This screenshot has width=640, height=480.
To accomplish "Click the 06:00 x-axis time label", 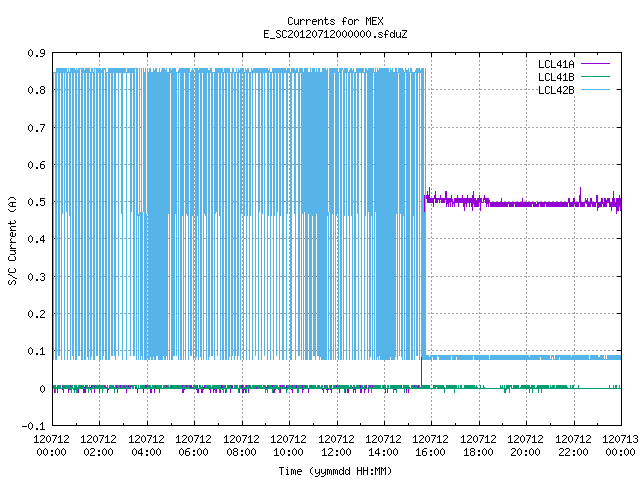I will pos(193,452).
